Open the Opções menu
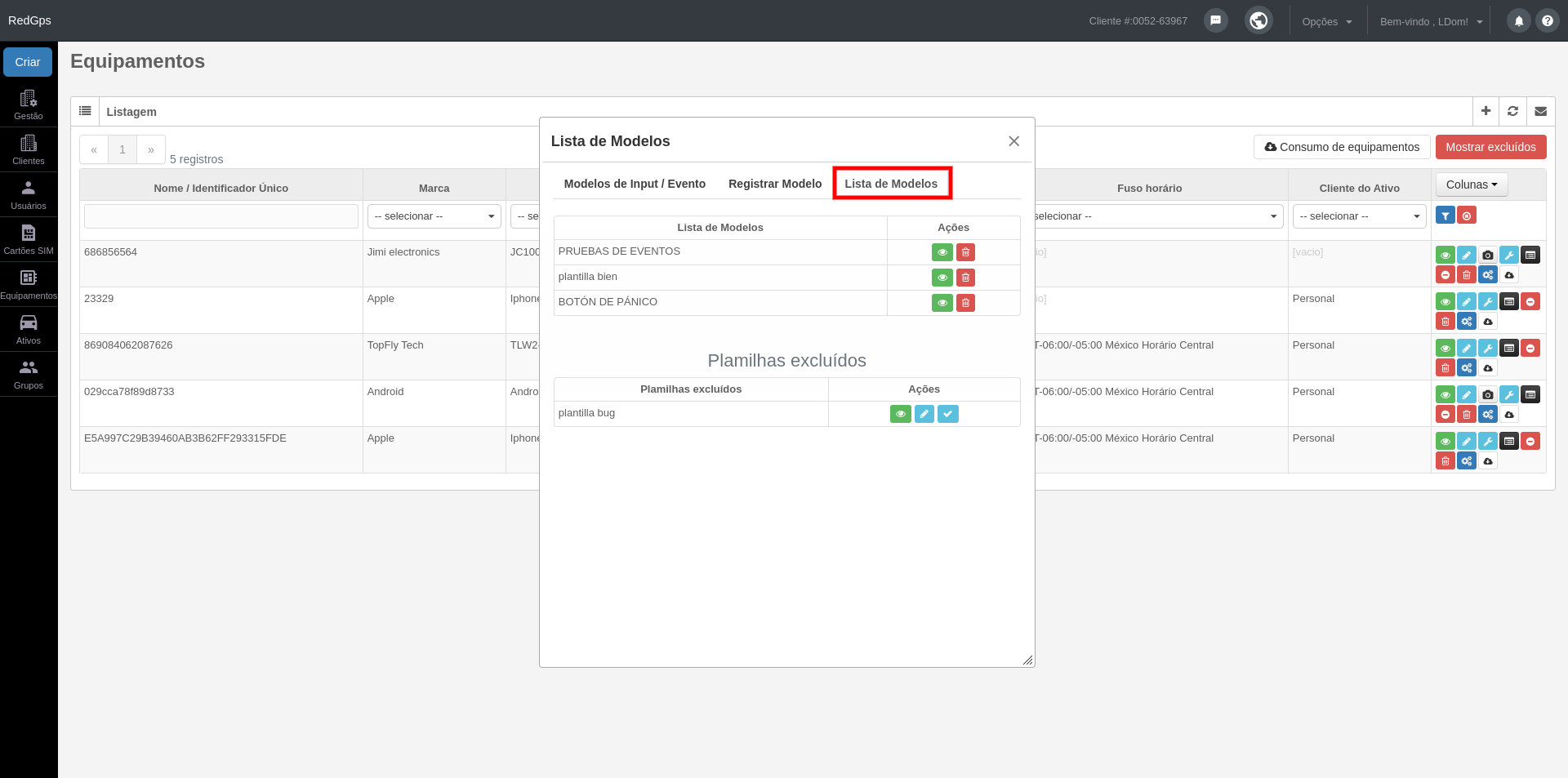The image size is (1568, 778). pyautogui.click(x=1327, y=22)
